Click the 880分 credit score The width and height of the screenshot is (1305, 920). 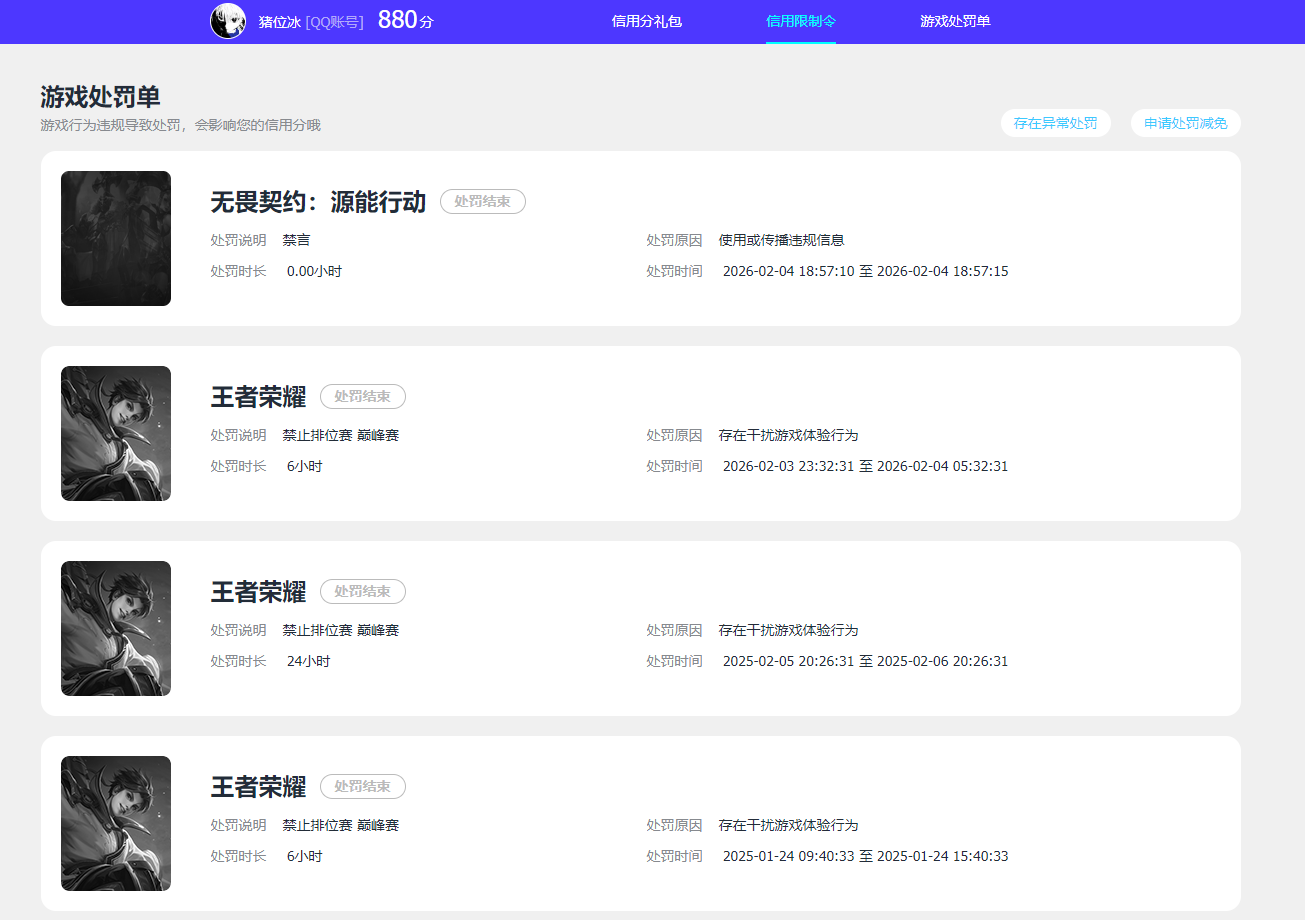point(405,21)
